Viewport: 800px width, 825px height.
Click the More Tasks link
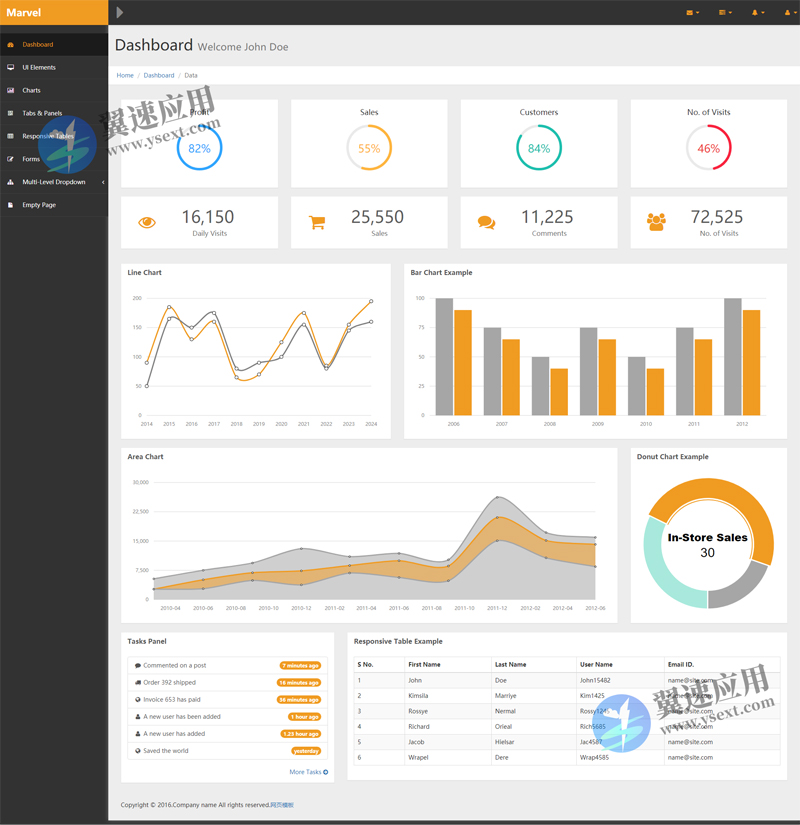pyautogui.click(x=308, y=772)
